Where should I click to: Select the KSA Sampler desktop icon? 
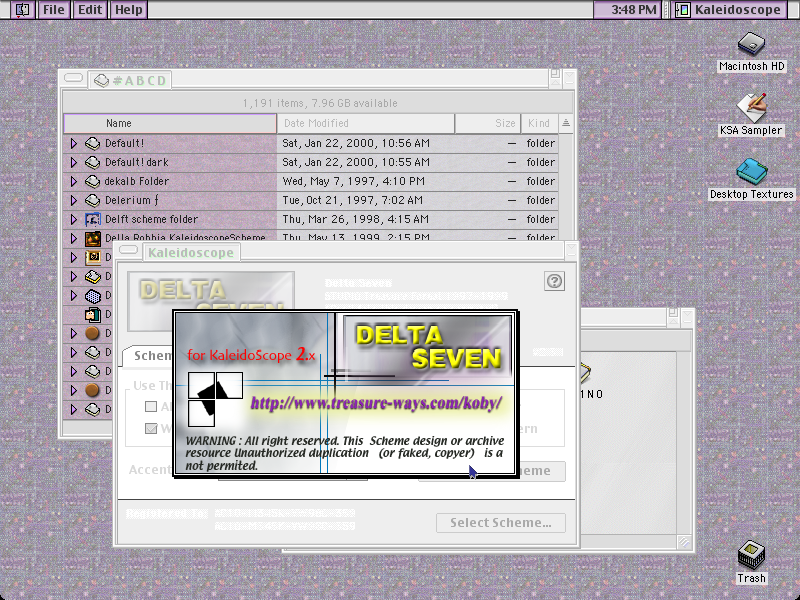(x=751, y=107)
